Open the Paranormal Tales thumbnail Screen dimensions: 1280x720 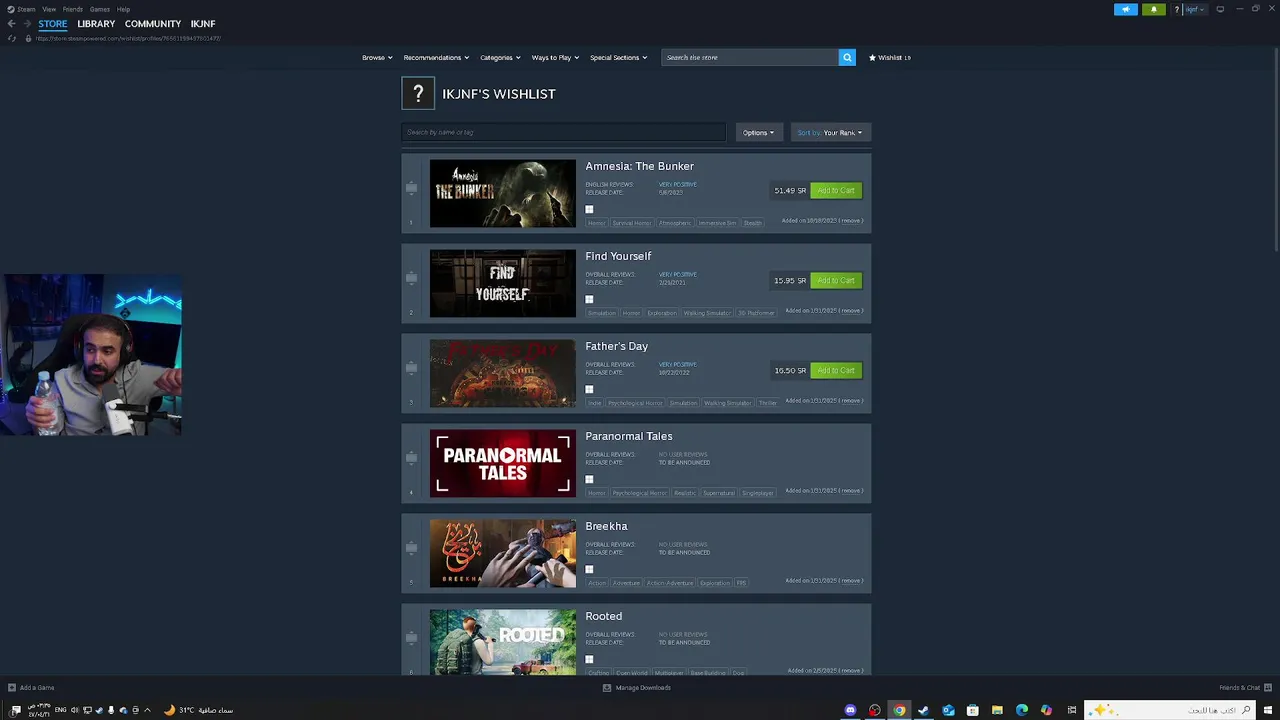tap(503, 463)
